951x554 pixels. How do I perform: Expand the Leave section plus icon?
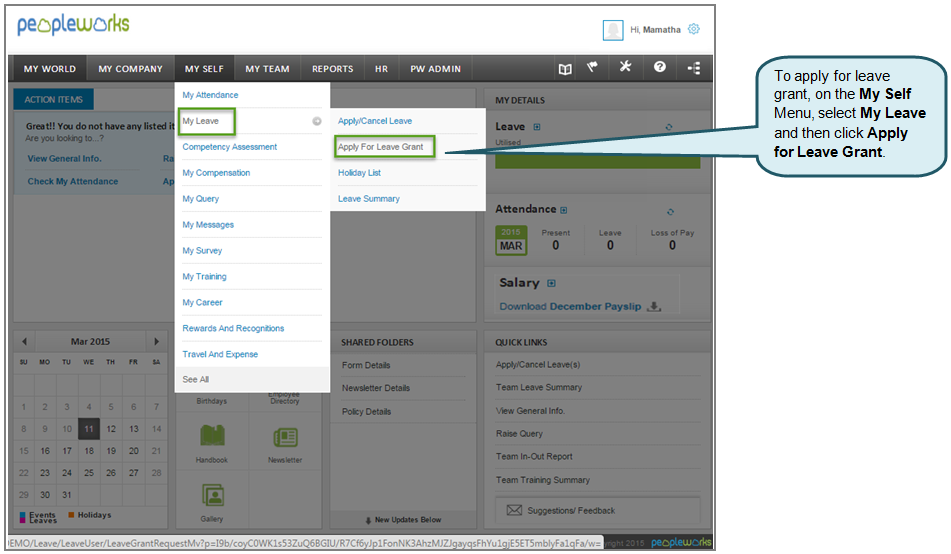tap(537, 127)
